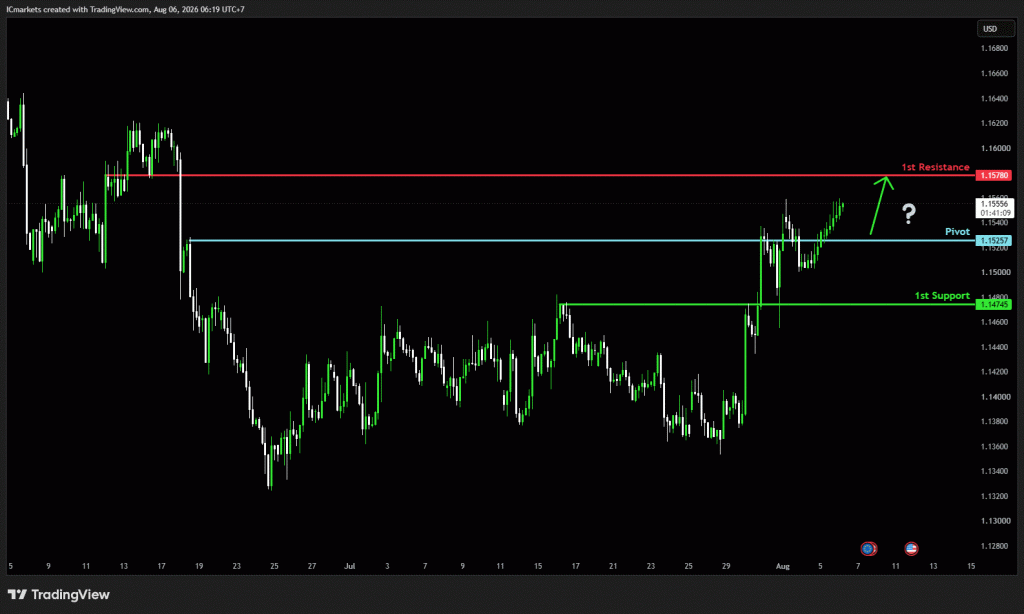
Task: Open the US flag economic event icon
Action: [911, 549]
